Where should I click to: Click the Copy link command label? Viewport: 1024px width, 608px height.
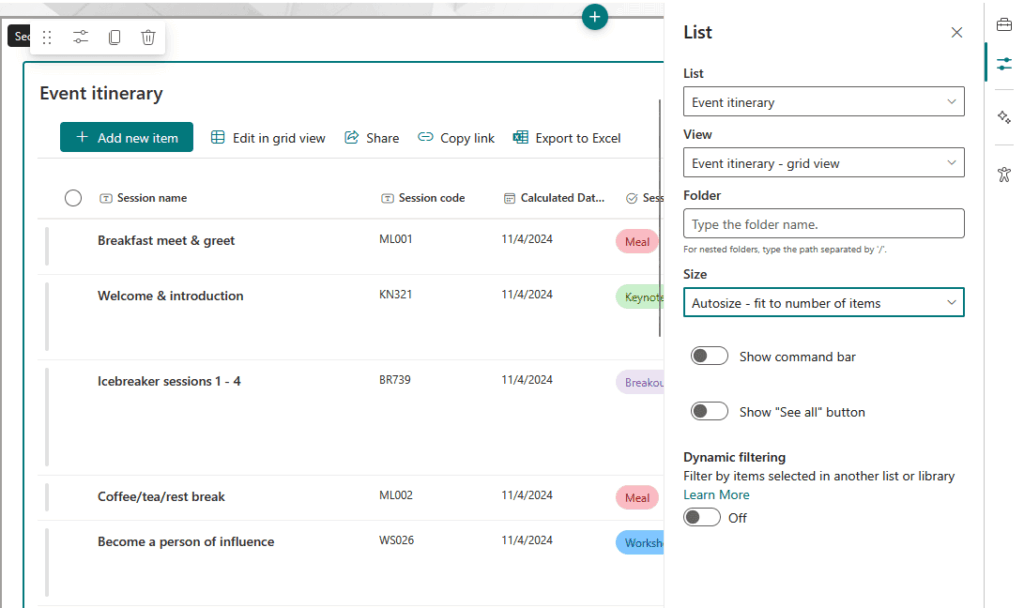click(x=467, y=138)
